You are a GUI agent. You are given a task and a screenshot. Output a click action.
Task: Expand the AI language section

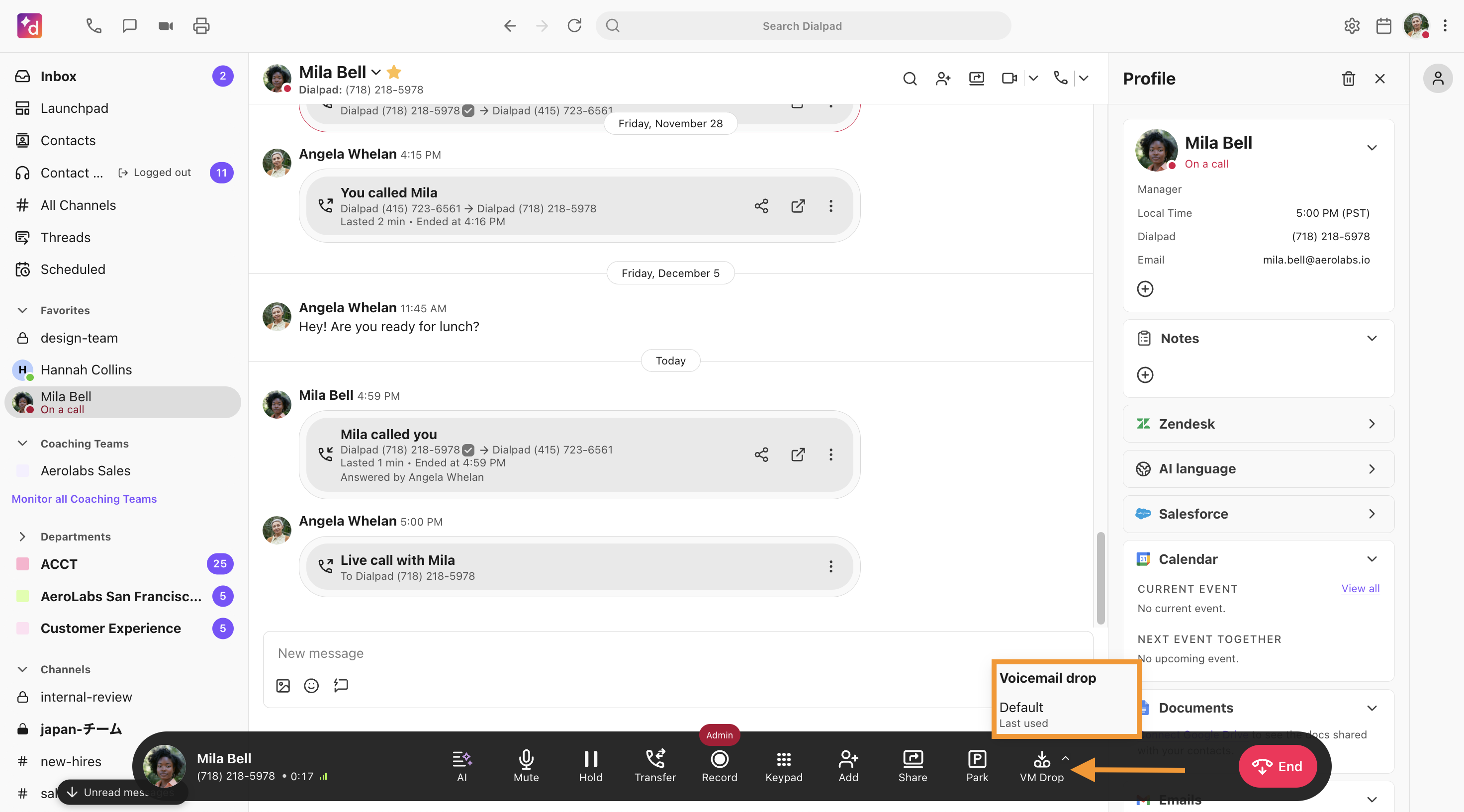[1372, 469]
